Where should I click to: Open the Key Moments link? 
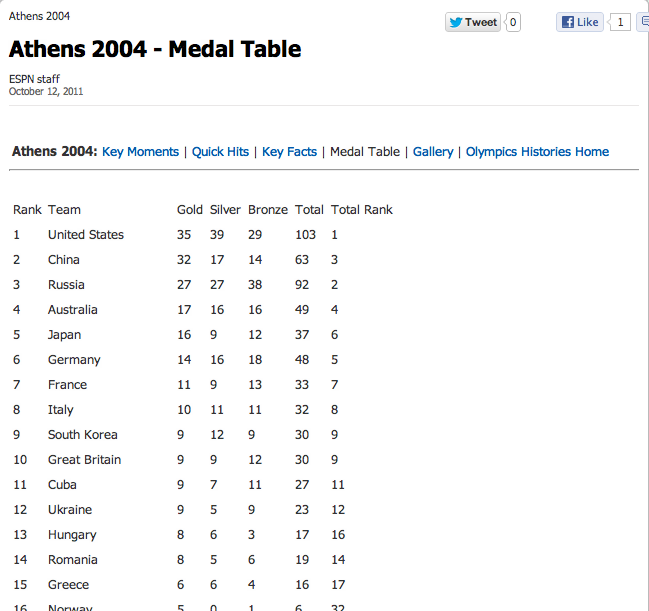(x=140, y=152)
